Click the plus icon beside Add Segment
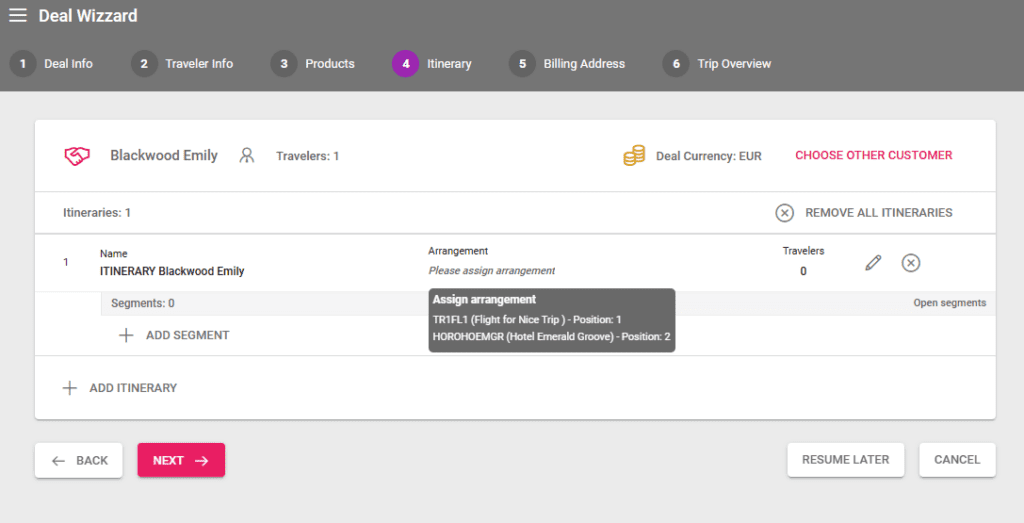Image resolution: width=1024 pixels, height=523 pixels. [126, 335]
